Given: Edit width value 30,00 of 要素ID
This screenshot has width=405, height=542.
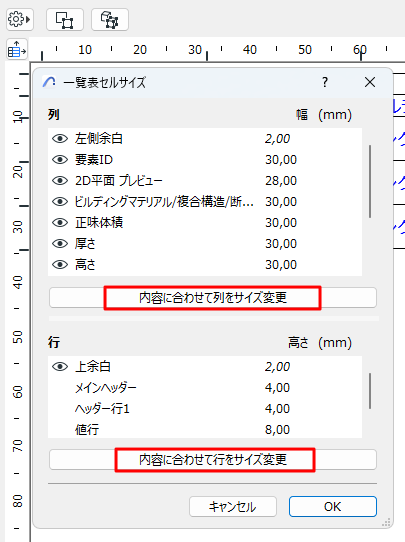Looking at the screenshot, I should click(281, 160).
